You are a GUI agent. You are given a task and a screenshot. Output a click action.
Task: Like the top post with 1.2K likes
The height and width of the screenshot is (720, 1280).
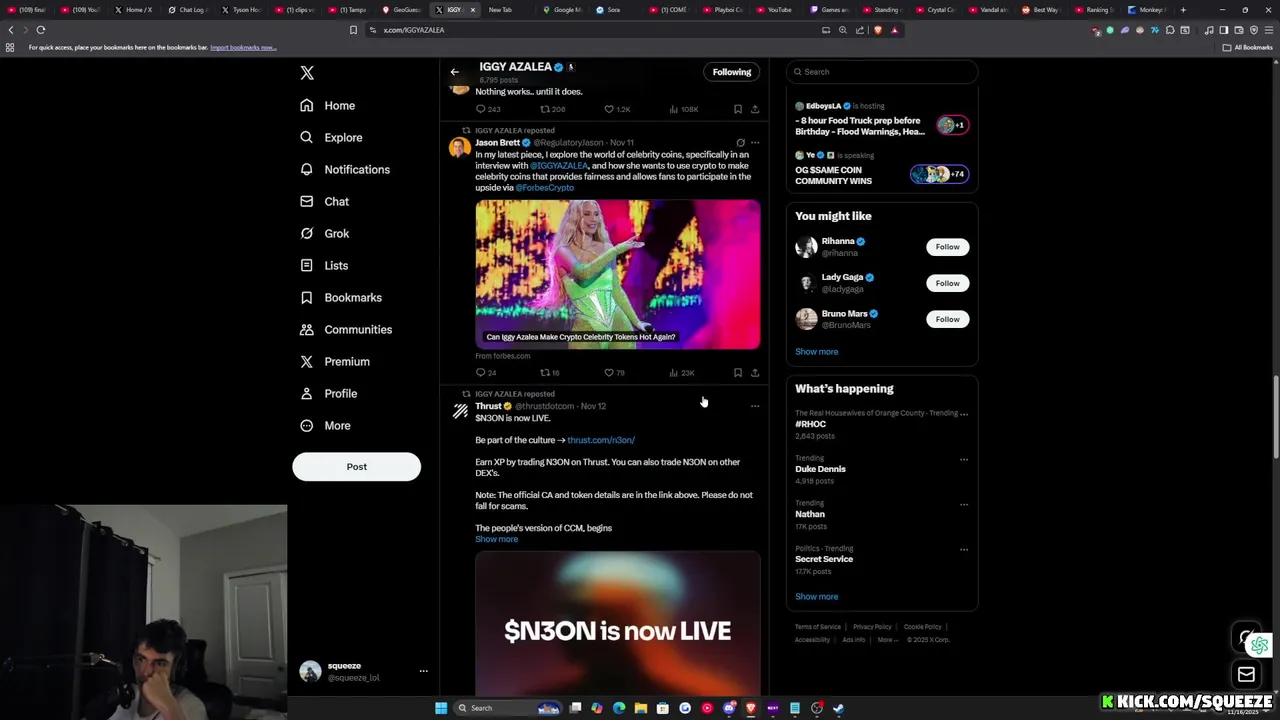click(x=617, y=109)
